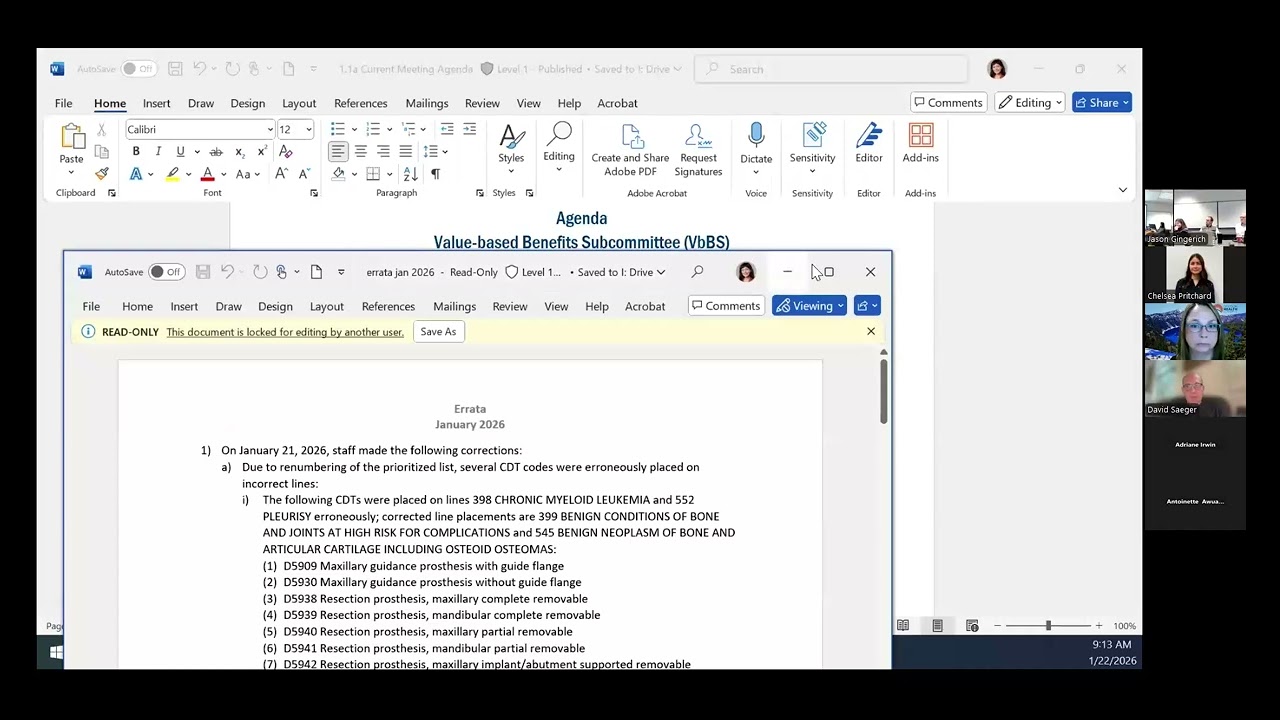Click Decrease Indent icon
The height and width of the screenshot is (720, 1280).
click(x=447, y=130)
